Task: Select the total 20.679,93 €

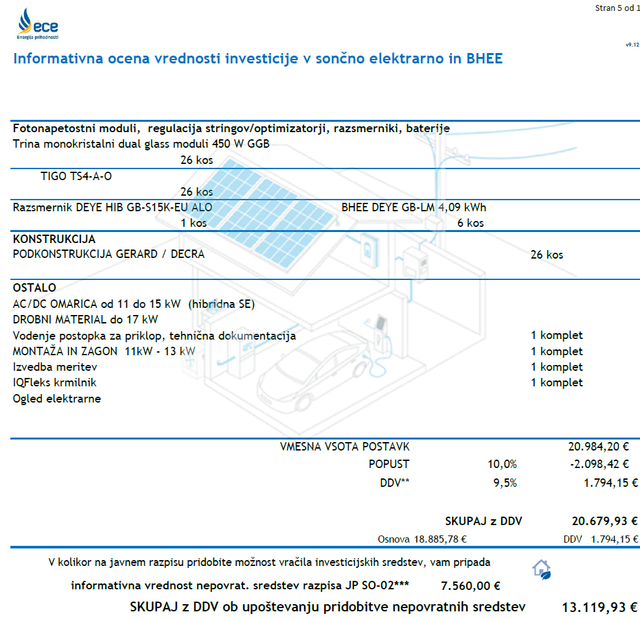Action: click(605, 521)
